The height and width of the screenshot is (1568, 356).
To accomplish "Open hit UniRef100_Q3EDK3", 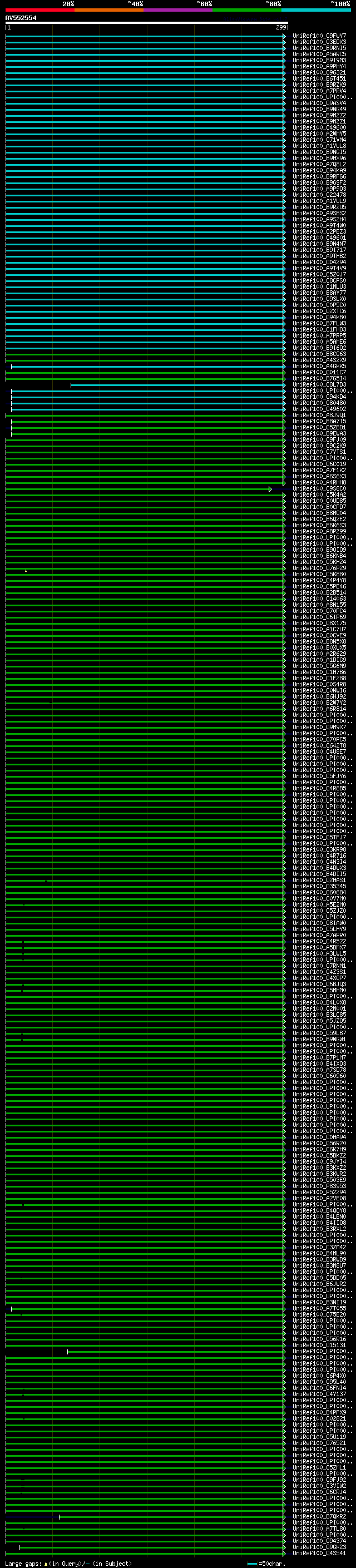I will click(x=319, y=42).
